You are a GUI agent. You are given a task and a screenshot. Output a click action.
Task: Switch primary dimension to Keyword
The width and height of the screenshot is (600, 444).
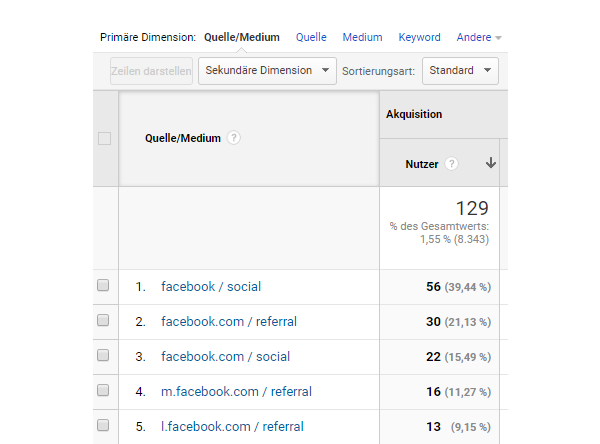point(419,38)
